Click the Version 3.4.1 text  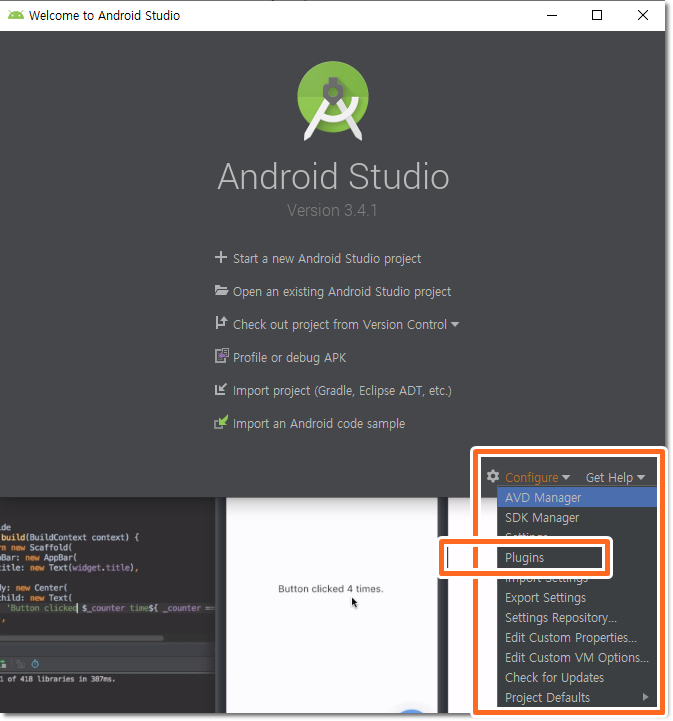pos(332,211)
